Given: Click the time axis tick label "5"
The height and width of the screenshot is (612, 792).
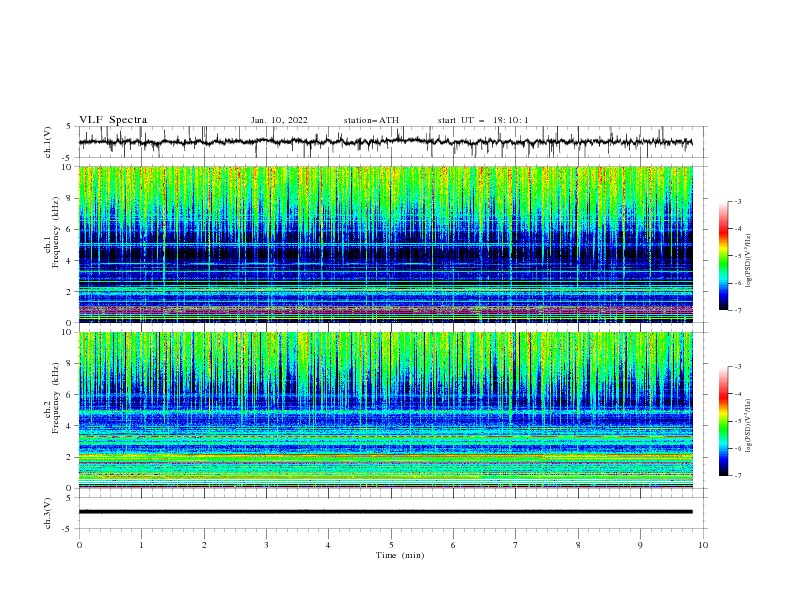Looking at the screenshot, I should click(391, 545).
